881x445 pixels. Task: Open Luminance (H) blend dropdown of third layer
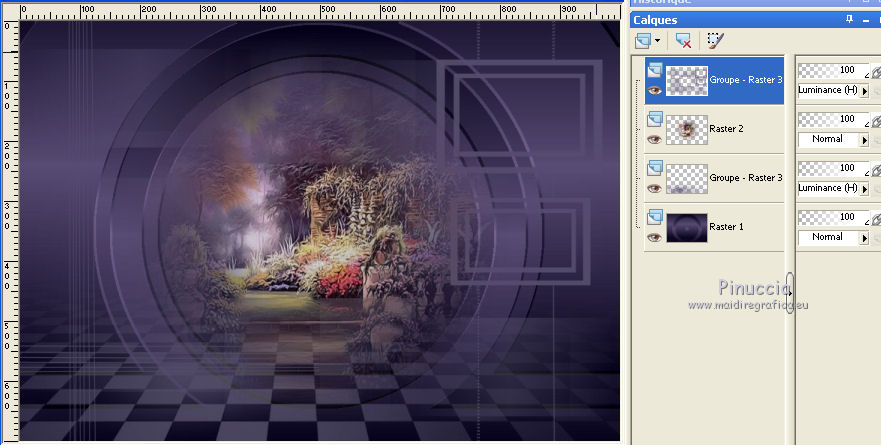[833, 188]
